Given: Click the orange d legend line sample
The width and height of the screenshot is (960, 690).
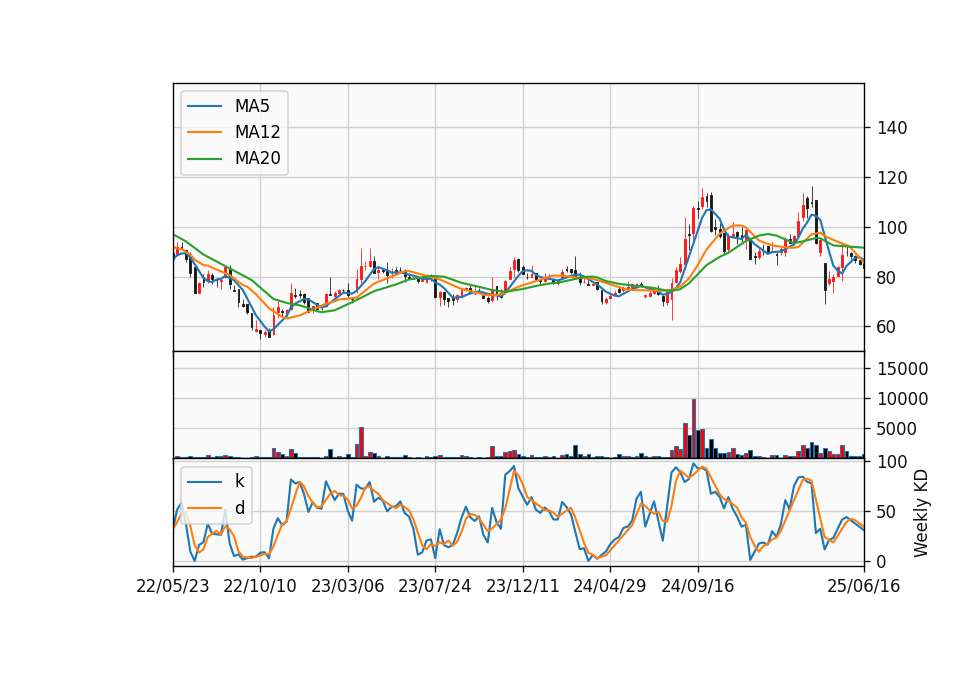Looking at the screenshot, I should pyautogui.click(x=204, y=508).
